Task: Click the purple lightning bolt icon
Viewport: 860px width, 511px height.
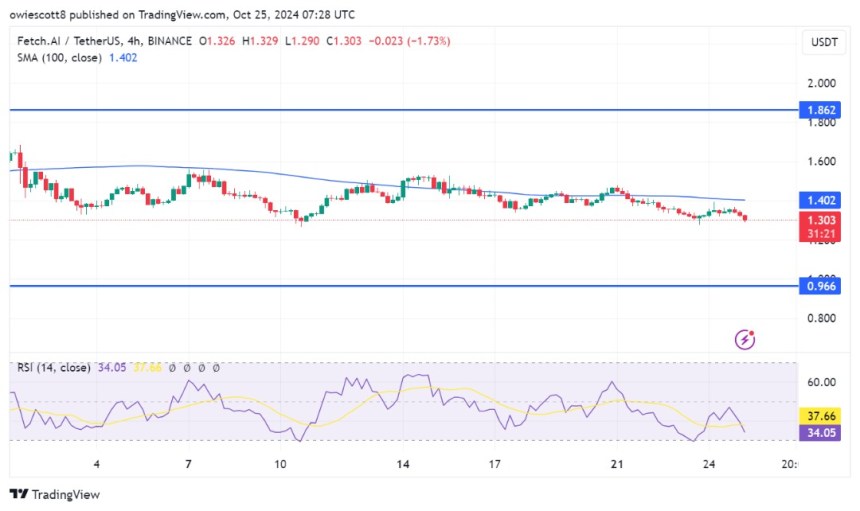Action: click(744, 340)
